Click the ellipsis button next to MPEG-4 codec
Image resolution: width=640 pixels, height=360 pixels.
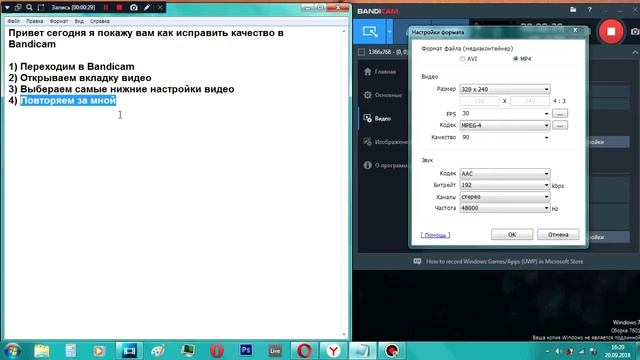pos(560,125)
